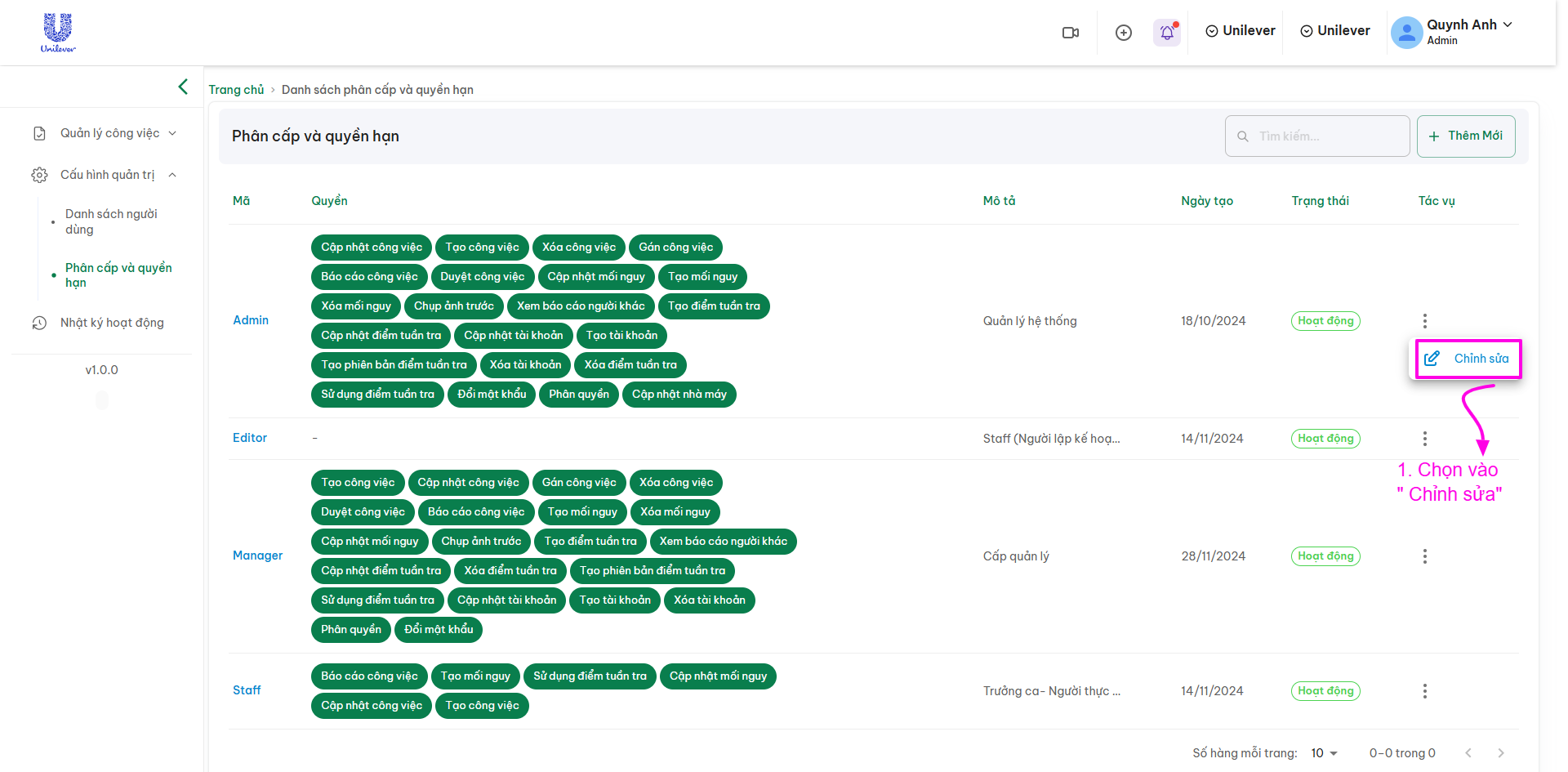Open the rows per page dropdown
The height and width of the screenshot is (772, 1568).
click(x=1324, y=753)
